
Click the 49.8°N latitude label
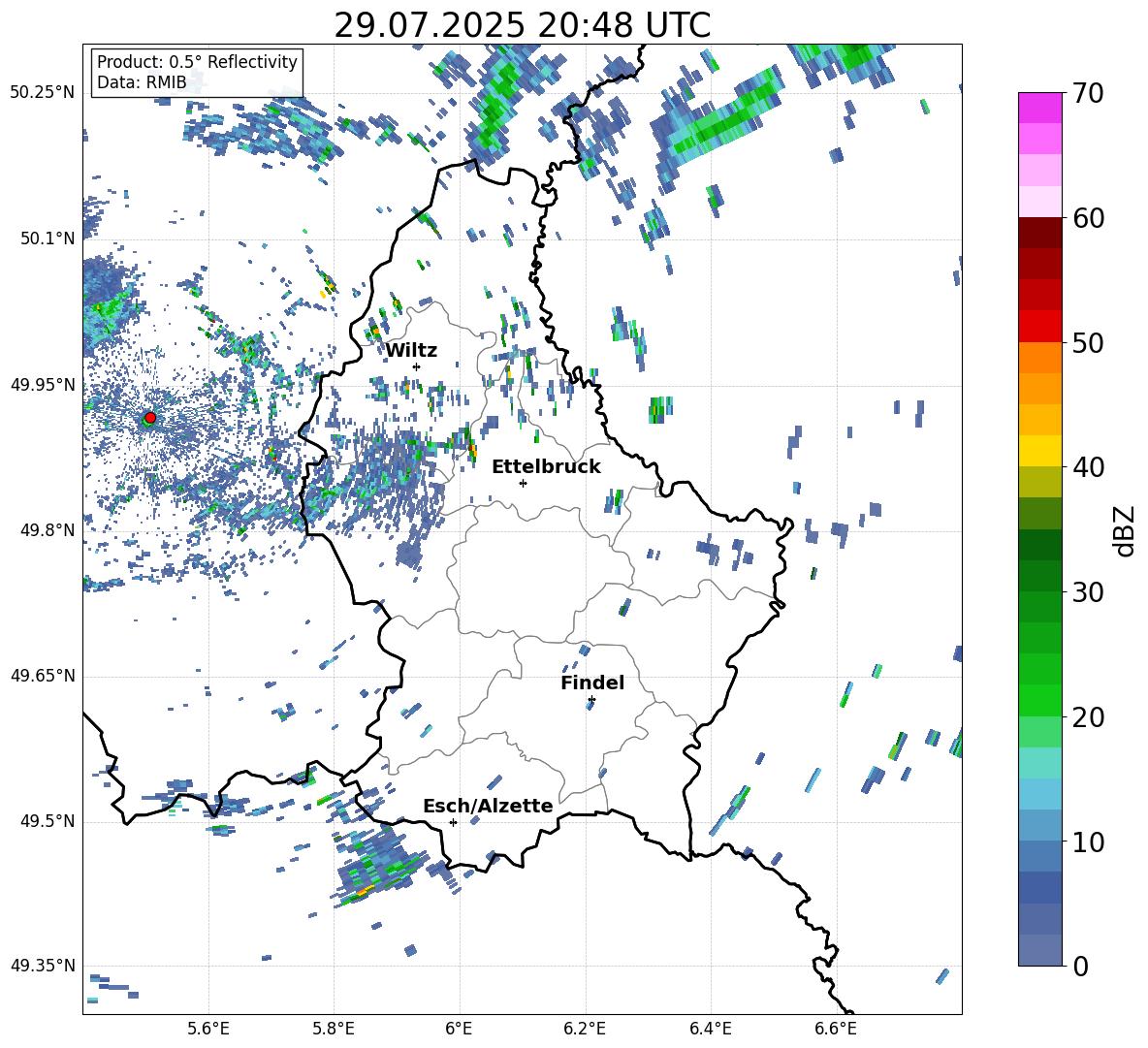pyautogui.click(x=48, y=530)
